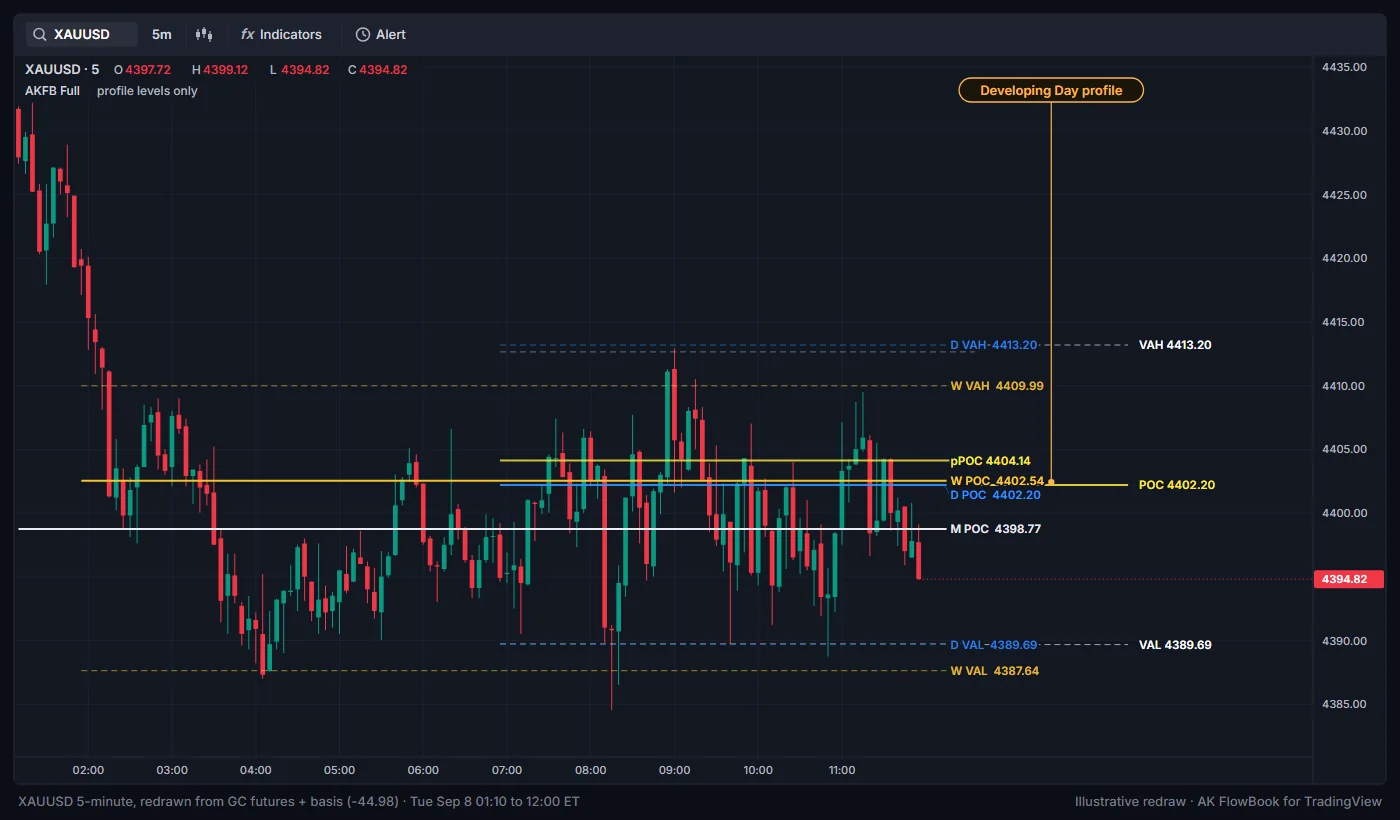Create an alert with the Alert button
Screen dimensions: 1400x820
[x=381, y=34]
